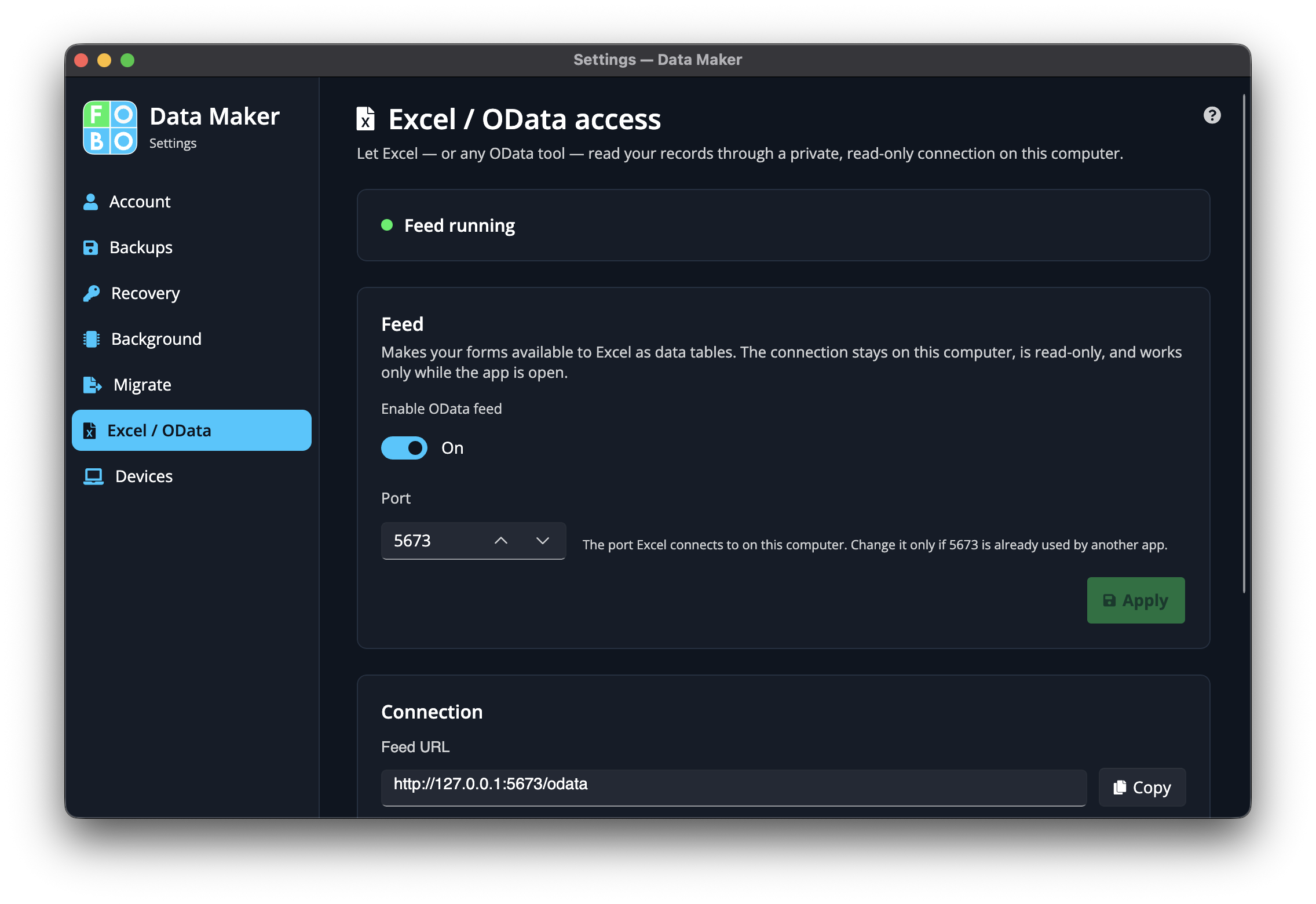1316x904 pixels.
Task: Copy the feed URL
Action: (x=1142, y=787)
